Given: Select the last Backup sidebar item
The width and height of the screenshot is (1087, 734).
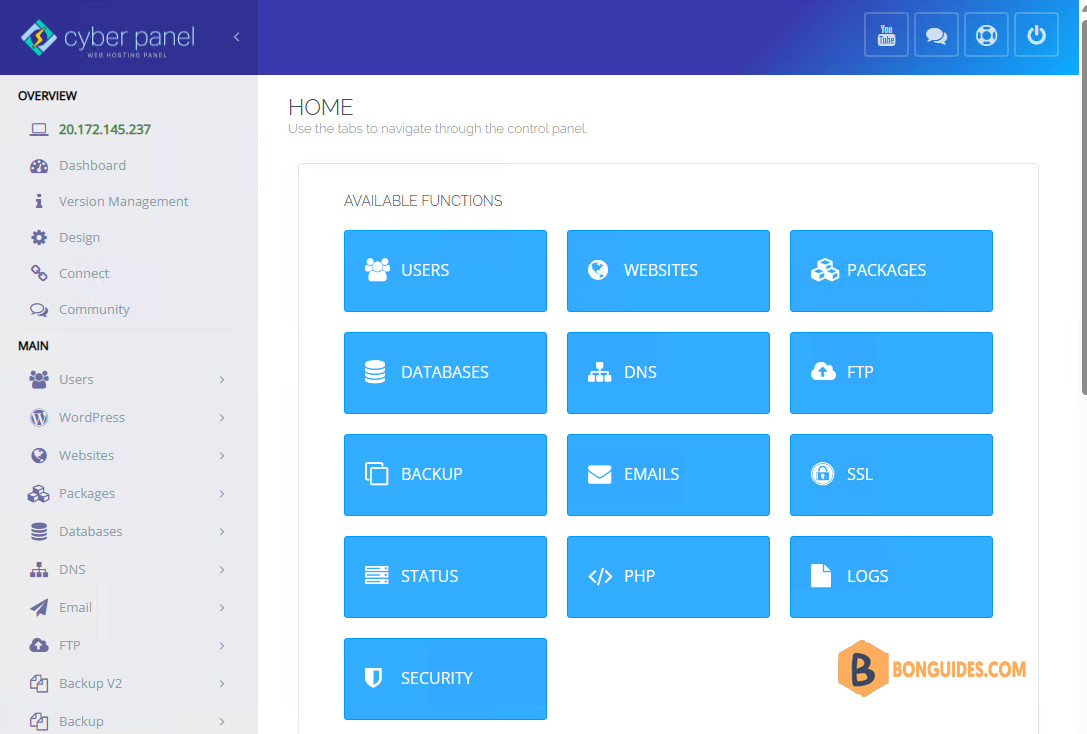Looking at the screenshot, I should click(81, 722).
